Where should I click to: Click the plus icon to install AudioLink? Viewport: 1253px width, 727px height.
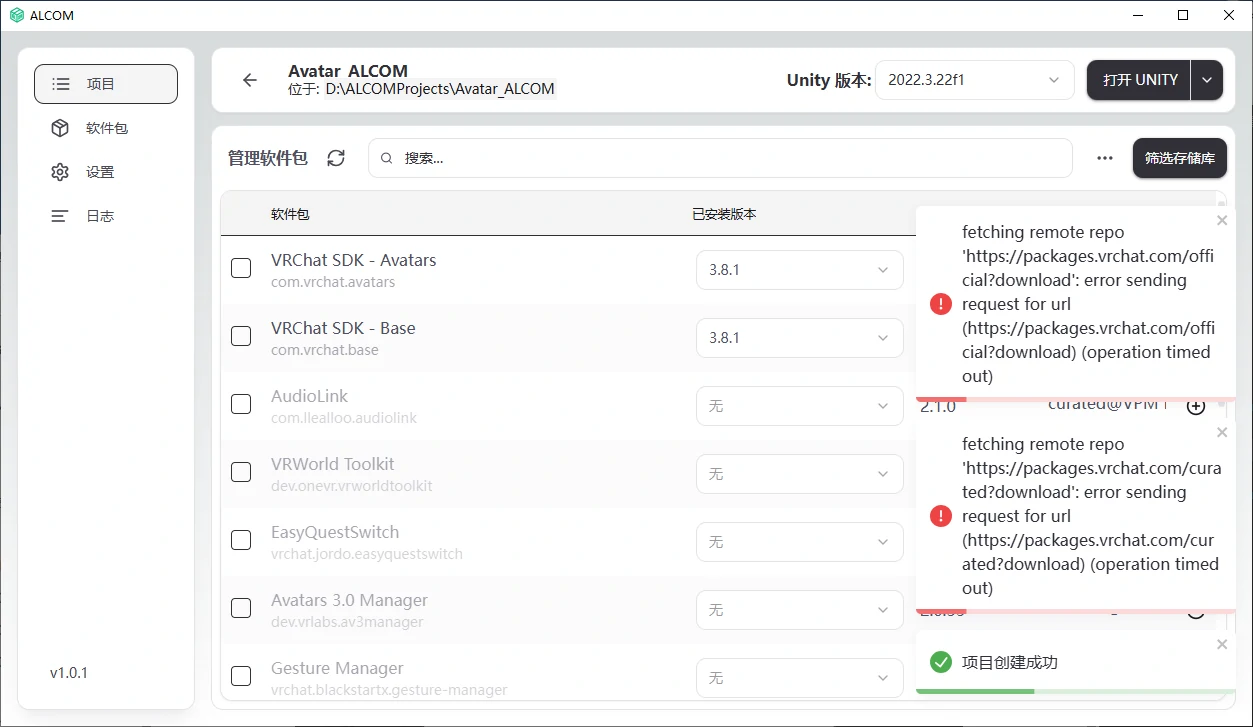1195,407
